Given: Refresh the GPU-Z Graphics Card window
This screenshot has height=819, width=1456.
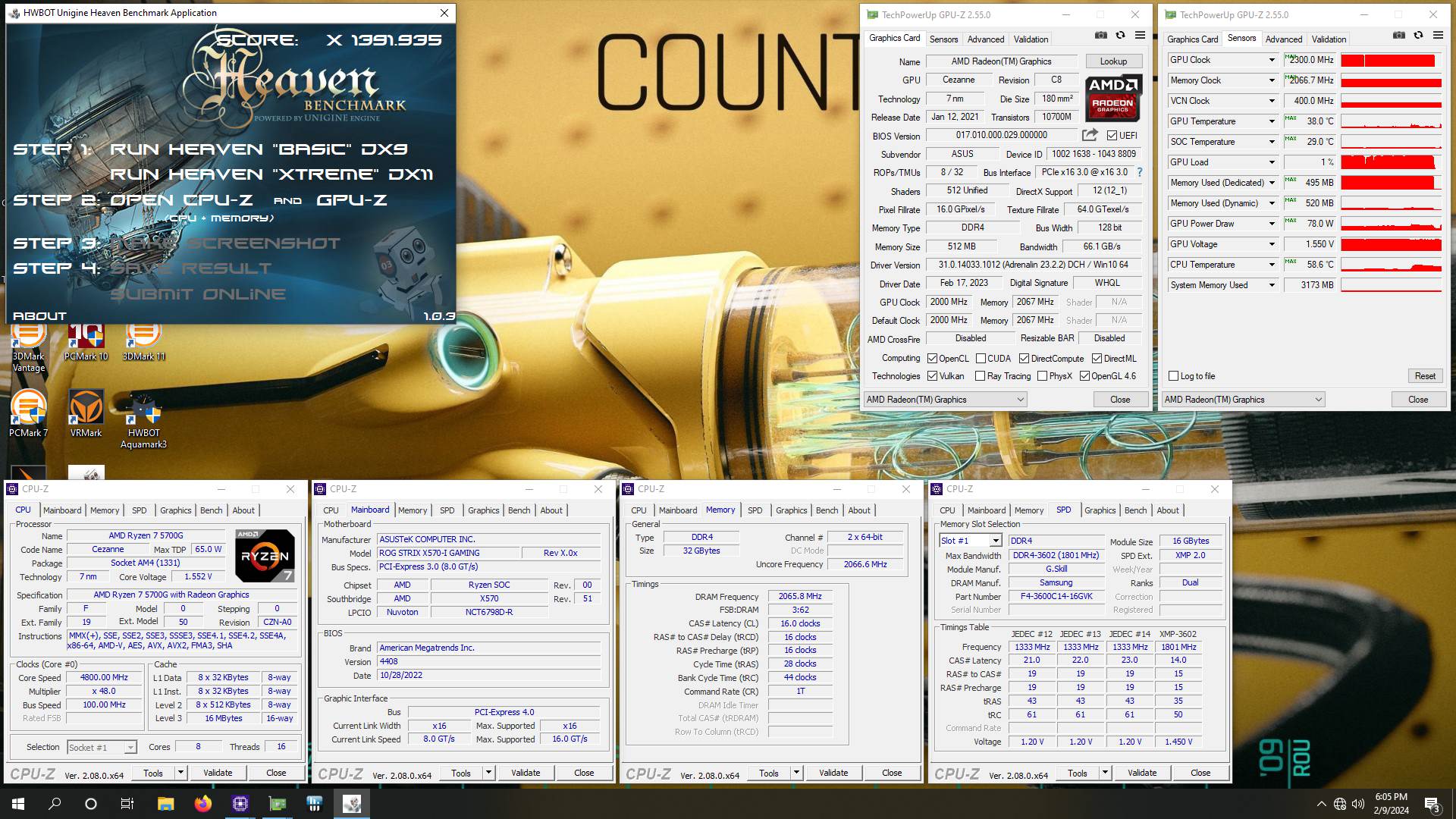Looking at the screenshot, I should pos(1120,35).
